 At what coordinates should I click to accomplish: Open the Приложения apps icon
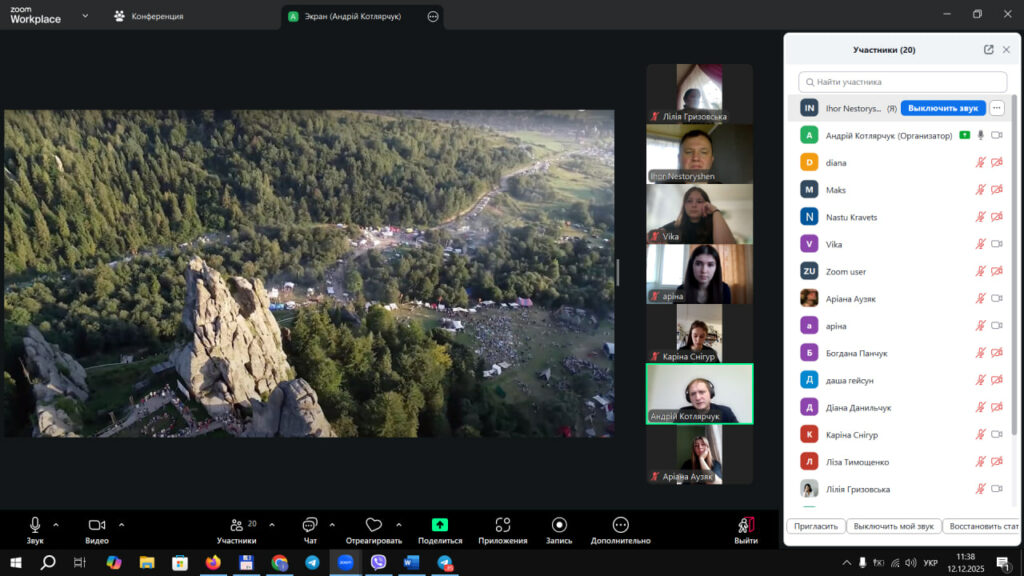[502, 525]
